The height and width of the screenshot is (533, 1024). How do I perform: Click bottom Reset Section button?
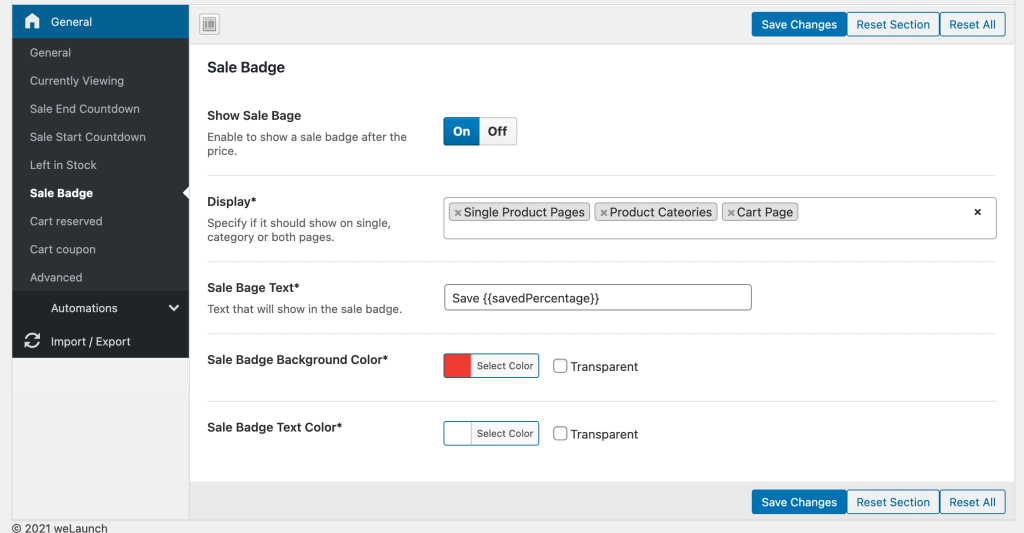pos(893,502)
